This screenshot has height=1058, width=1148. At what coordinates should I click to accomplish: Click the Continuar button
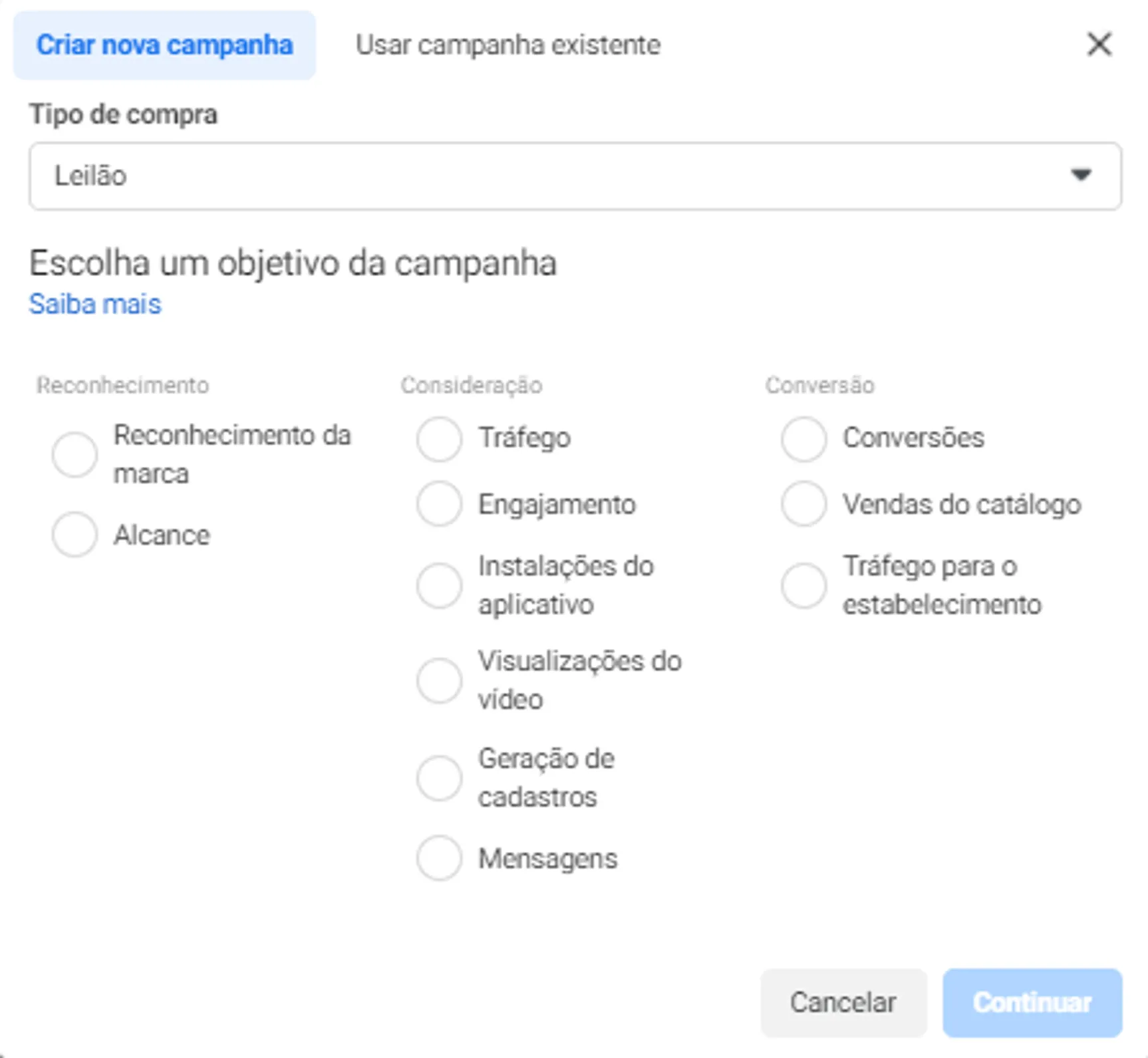click(x=1032, y=1003)
